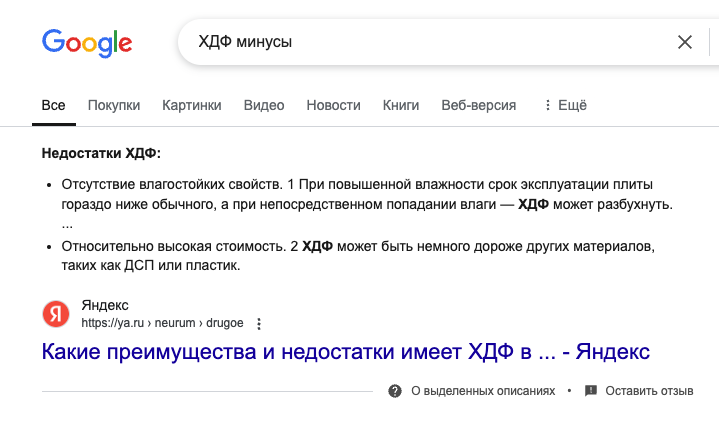Switch to the 'Покупки' tab
This screenshot has height=446, width=719.
click(x=114, y=105)
